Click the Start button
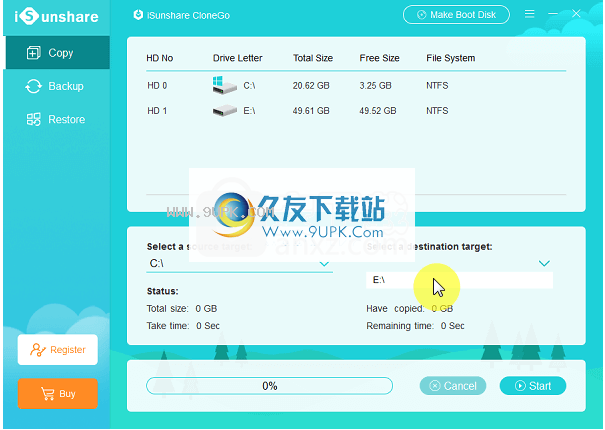 tap(532, 386)
